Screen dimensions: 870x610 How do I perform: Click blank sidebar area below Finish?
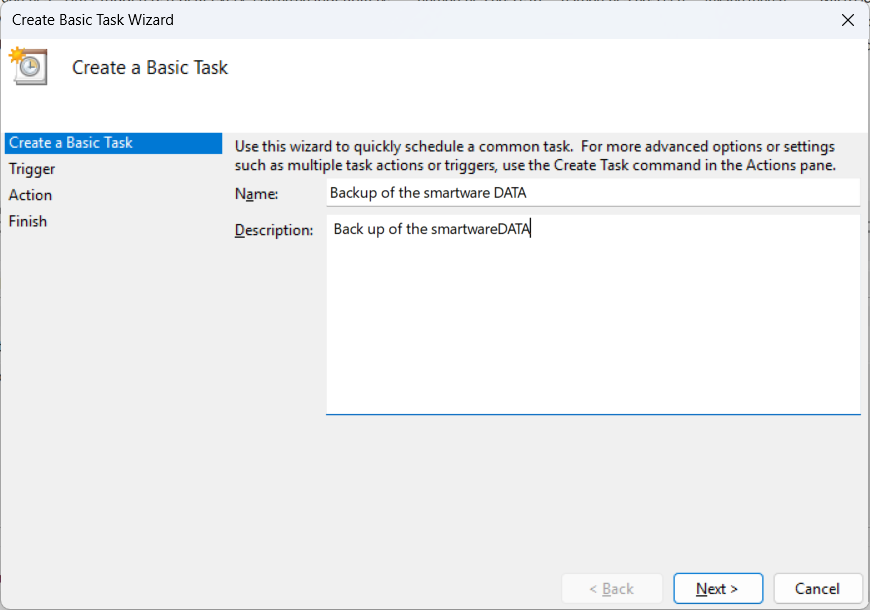pyautogui.click(x=110, y=400)
